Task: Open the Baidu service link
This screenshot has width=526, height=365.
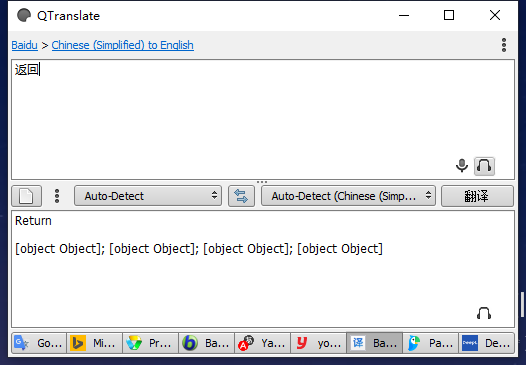Action: click(x=24, y=45)
